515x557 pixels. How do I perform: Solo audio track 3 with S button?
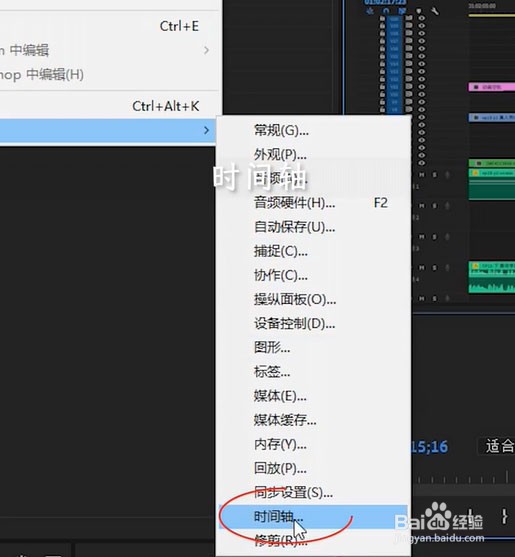pyautogui.click(x=434, y=237)
